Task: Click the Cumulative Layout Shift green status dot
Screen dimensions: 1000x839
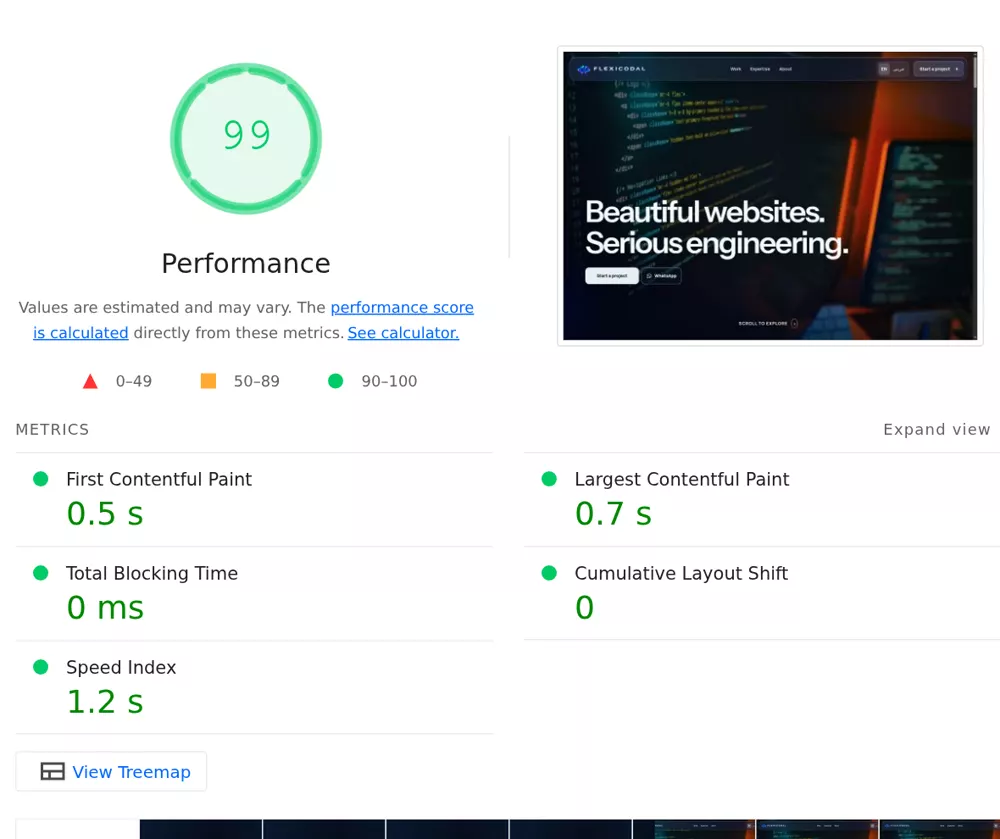Action: 549,573
